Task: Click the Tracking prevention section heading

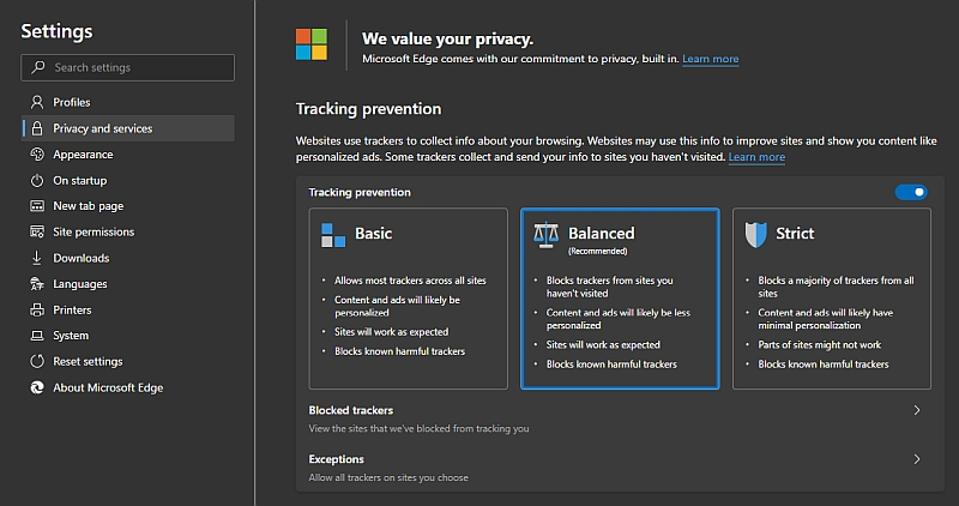Action: pyautogui.click(x=368, y=108)
